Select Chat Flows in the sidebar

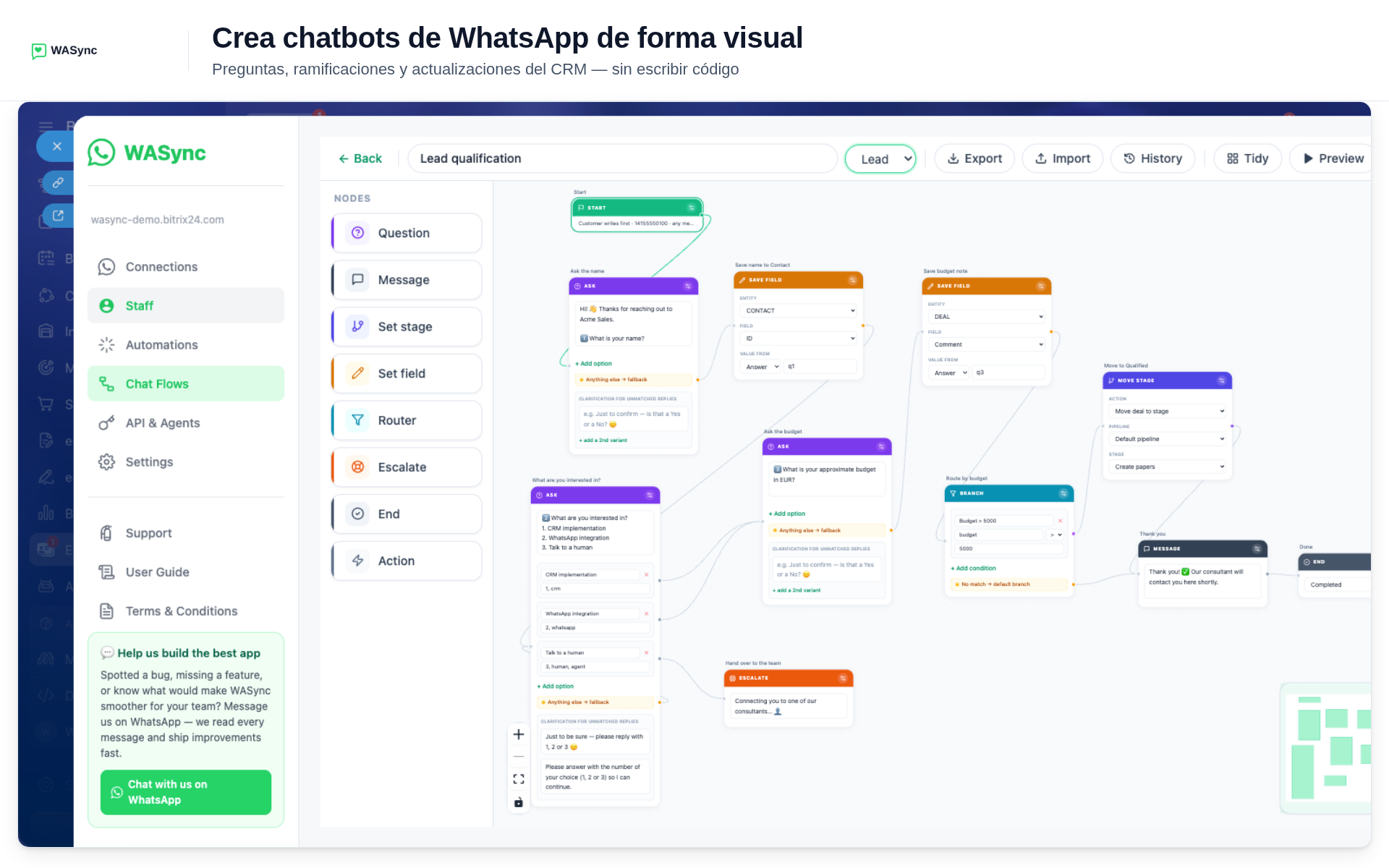(186, 384)
